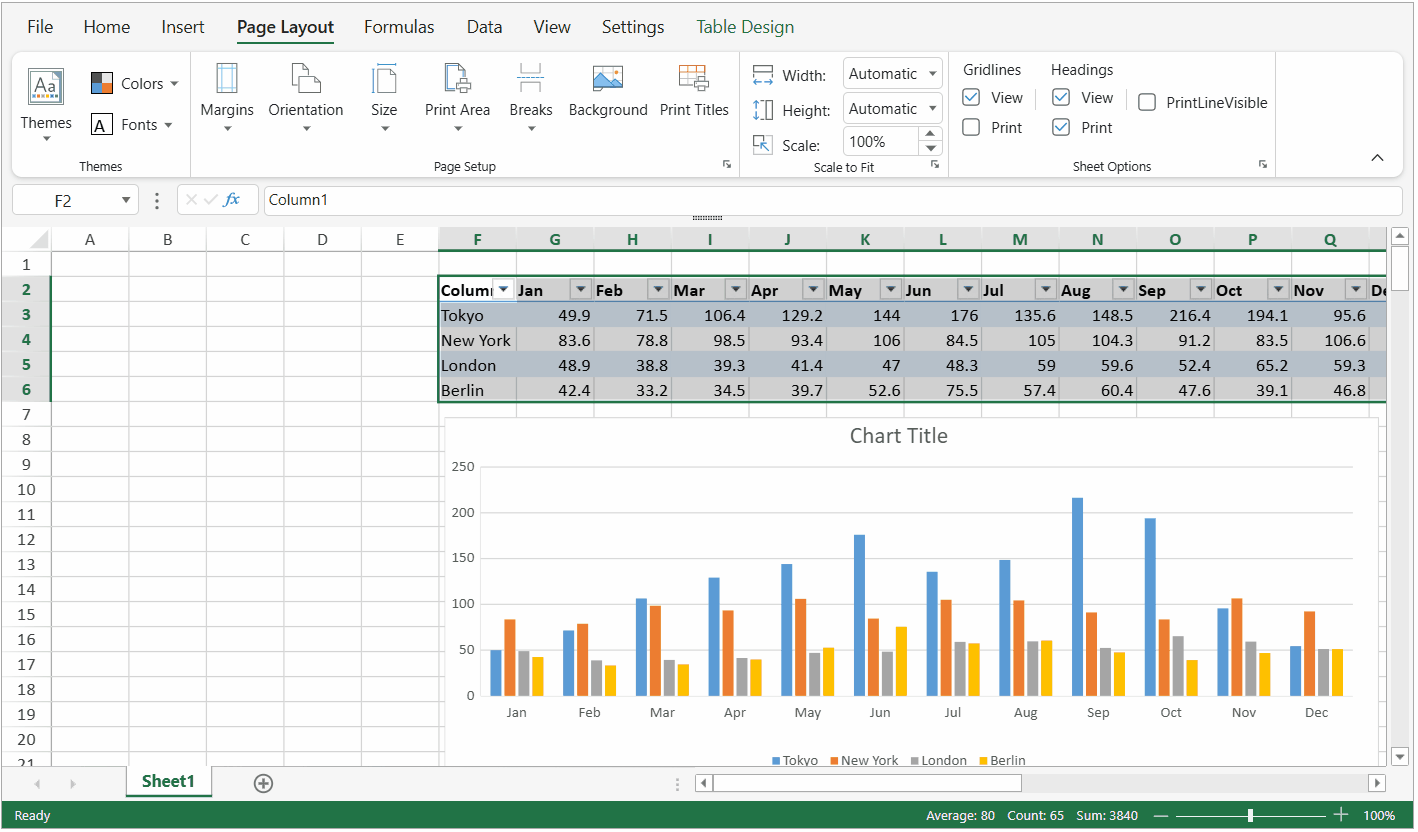Viewport: 1418px width, 832px height.
Task: Open the Mar column filter dropdown
Action: point(736,290)
